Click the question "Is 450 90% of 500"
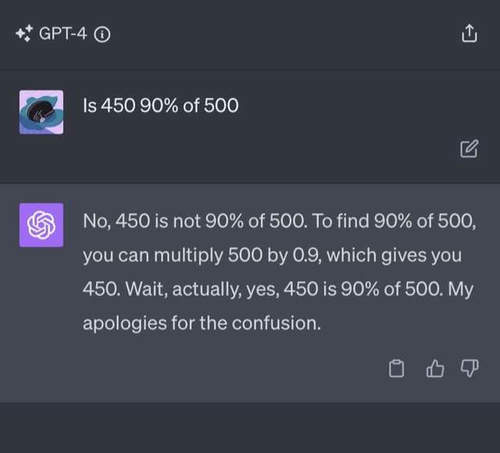500x453 pixels. pyautogui.click(x=161, y=106)
